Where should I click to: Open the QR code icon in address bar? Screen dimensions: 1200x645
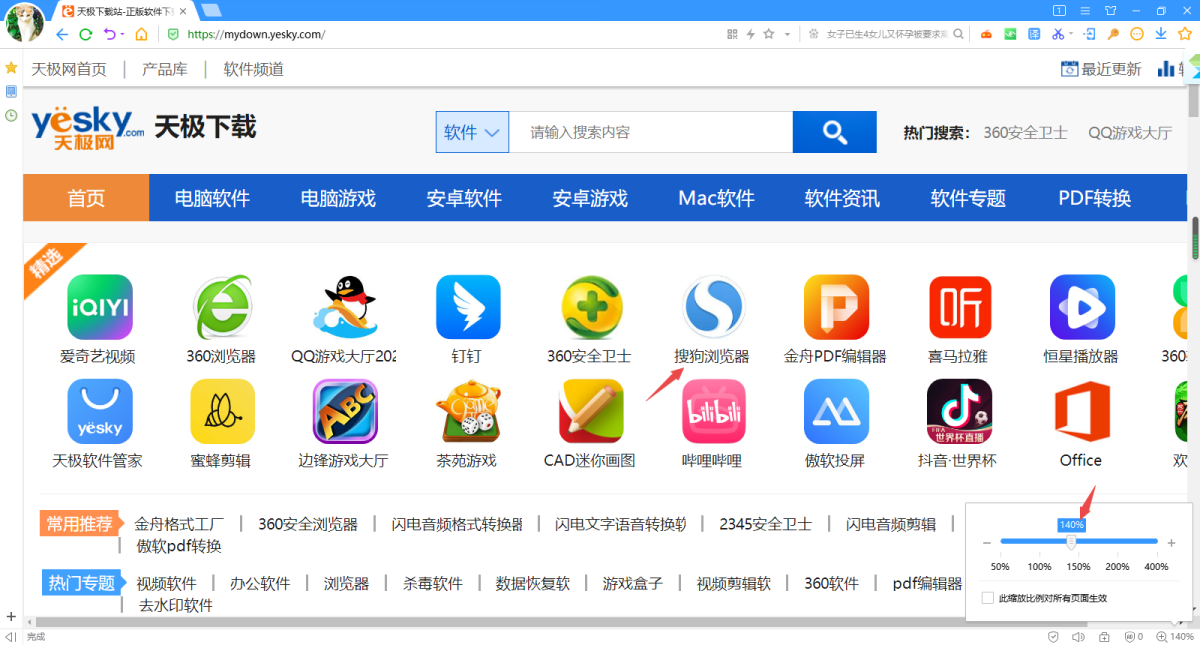coord(732,34)
